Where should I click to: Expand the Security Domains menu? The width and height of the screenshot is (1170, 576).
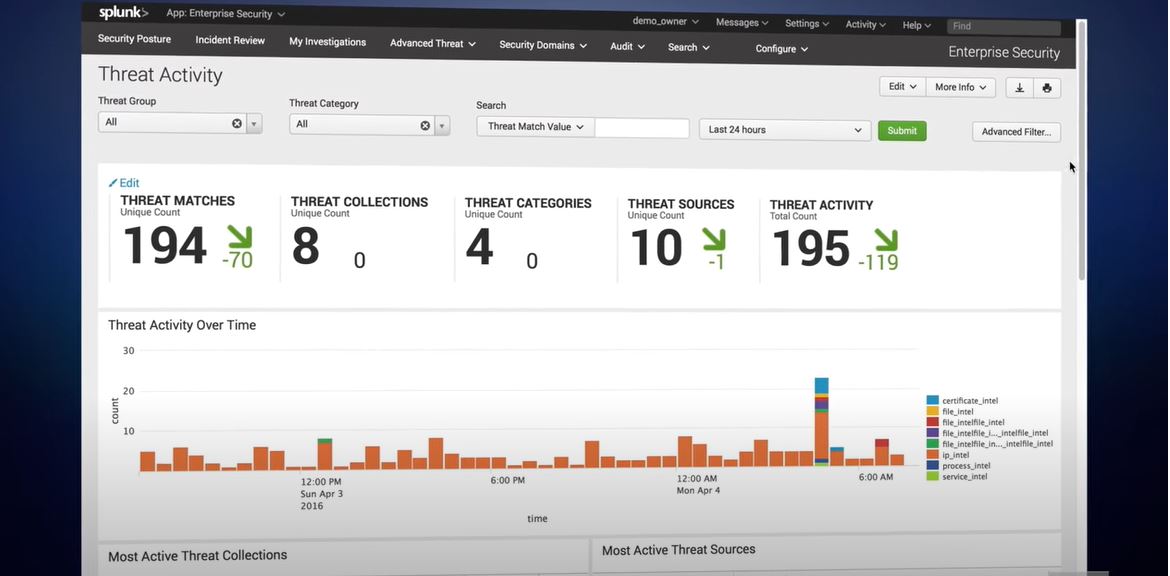(x=543, y=45)
